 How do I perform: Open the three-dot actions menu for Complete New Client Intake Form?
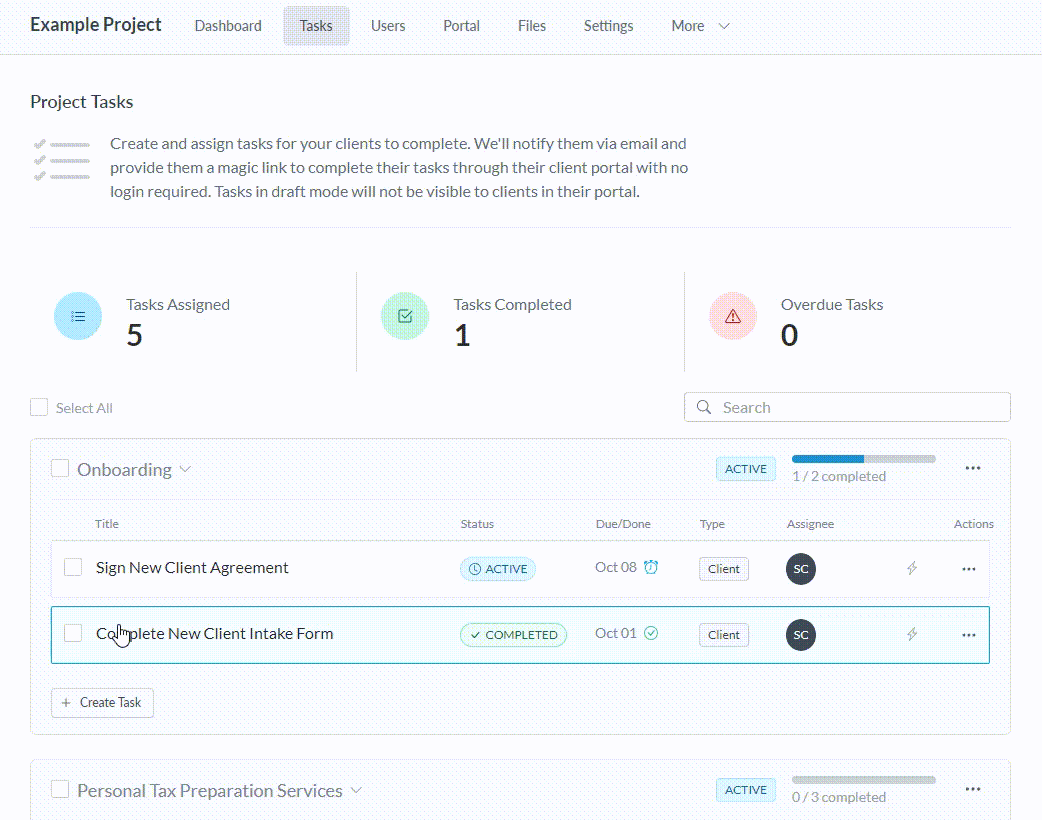point(968,634)
